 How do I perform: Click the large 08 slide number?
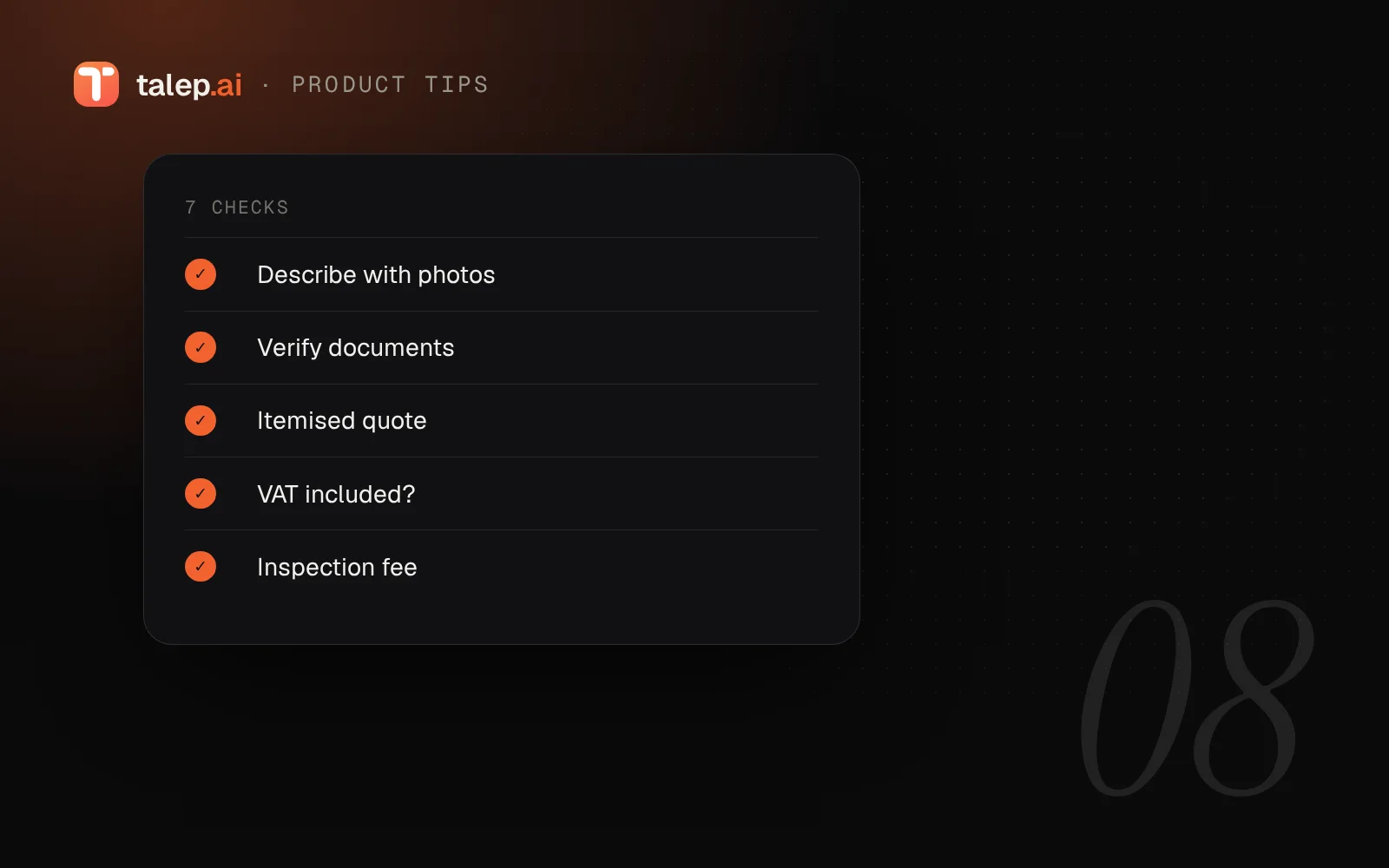1197,698
